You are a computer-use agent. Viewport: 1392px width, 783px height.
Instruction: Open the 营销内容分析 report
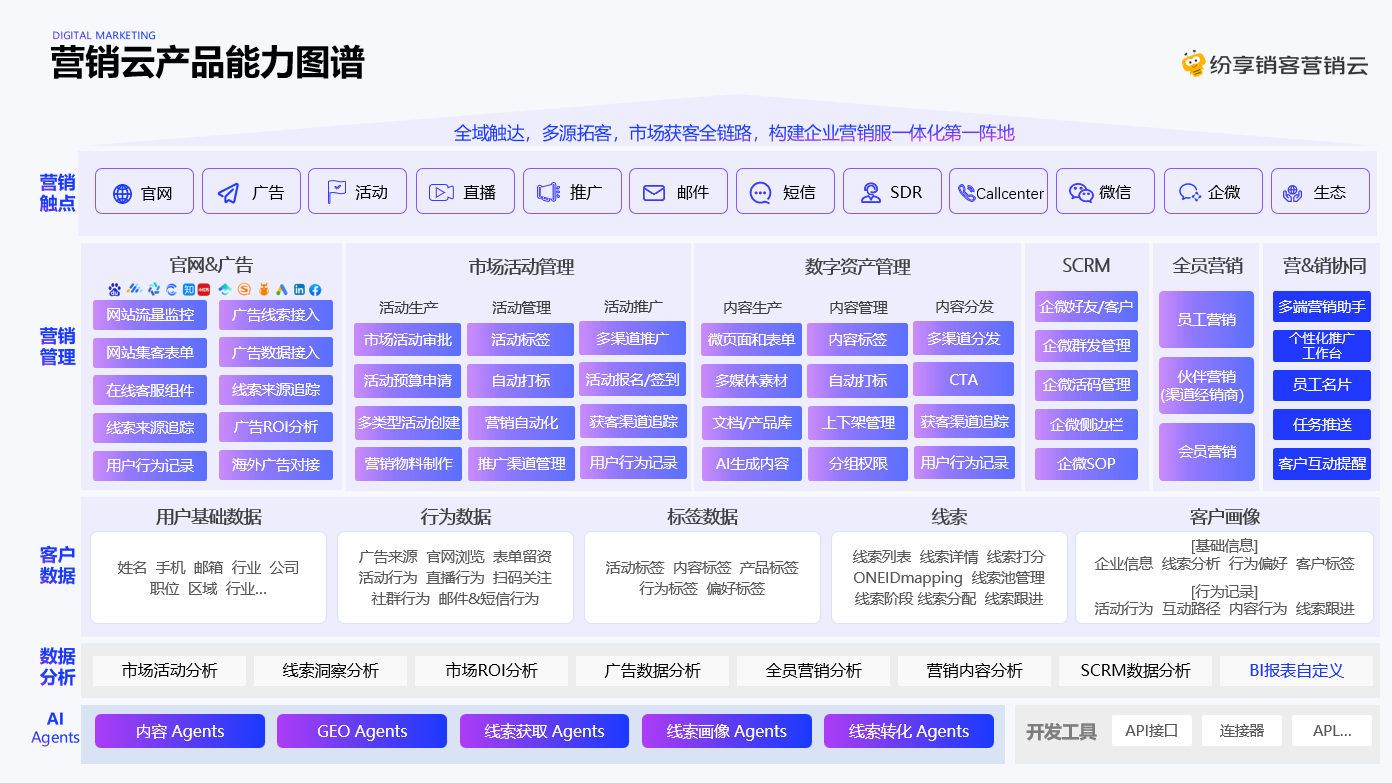[974, 670]
